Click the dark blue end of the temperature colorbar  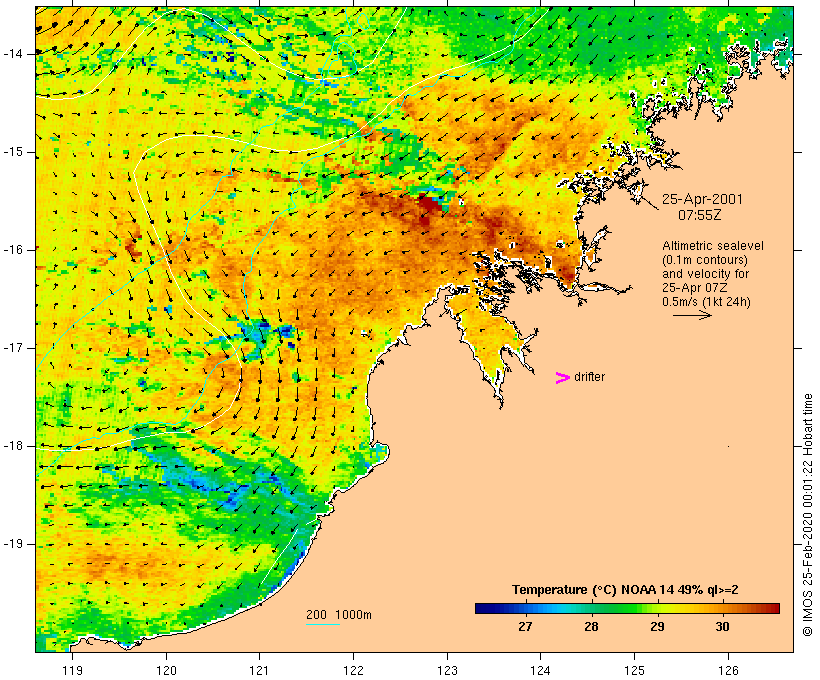tap(482, 608)
